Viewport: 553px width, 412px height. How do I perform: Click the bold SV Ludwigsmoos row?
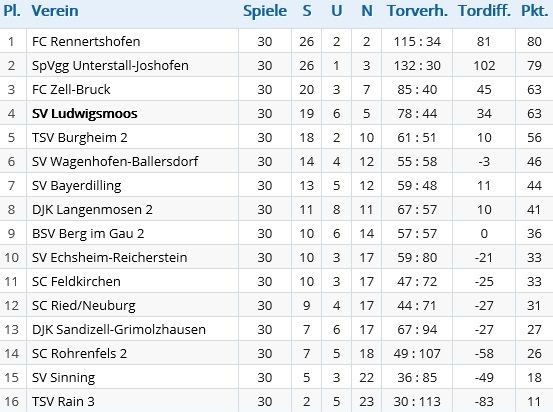(276, 114)
